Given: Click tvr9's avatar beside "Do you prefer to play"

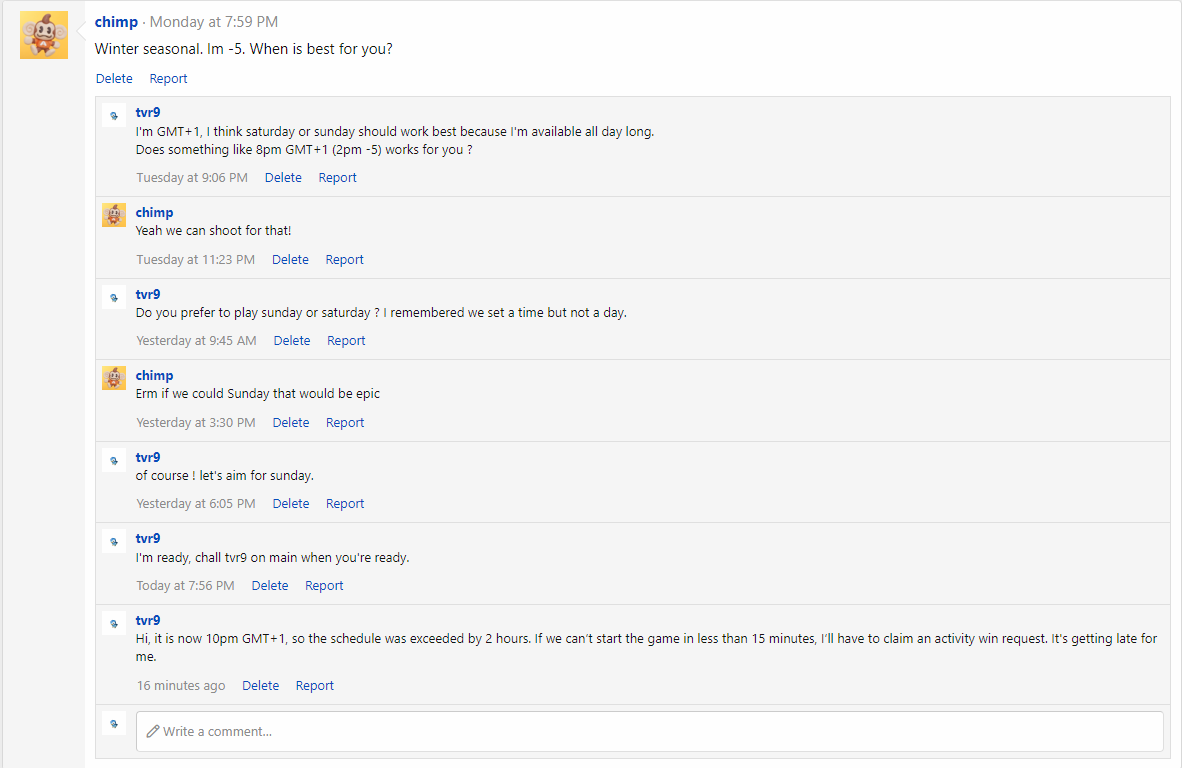Looking at the screenshot, I should click(x=114, y=297).
